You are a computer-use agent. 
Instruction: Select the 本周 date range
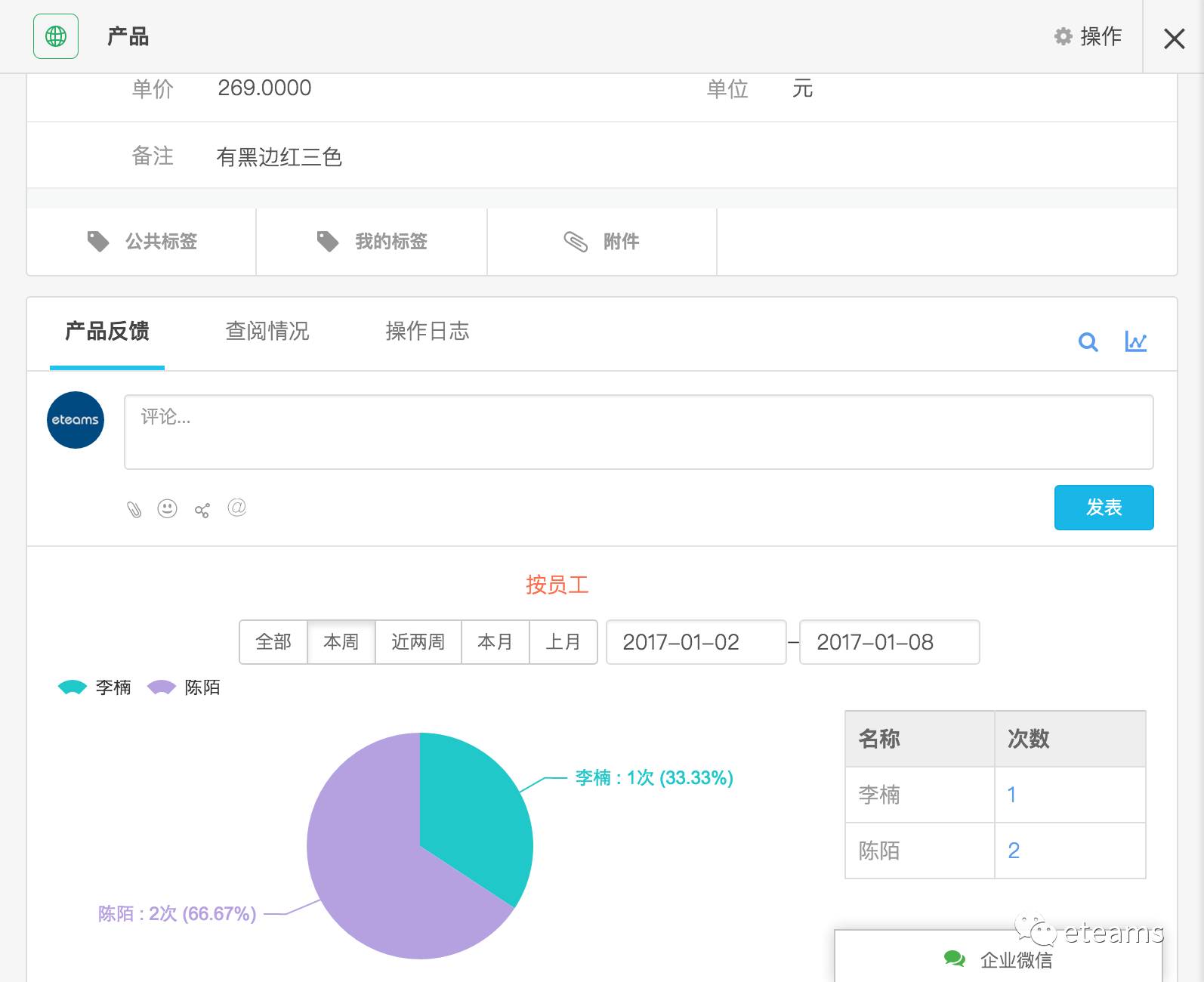341,642
